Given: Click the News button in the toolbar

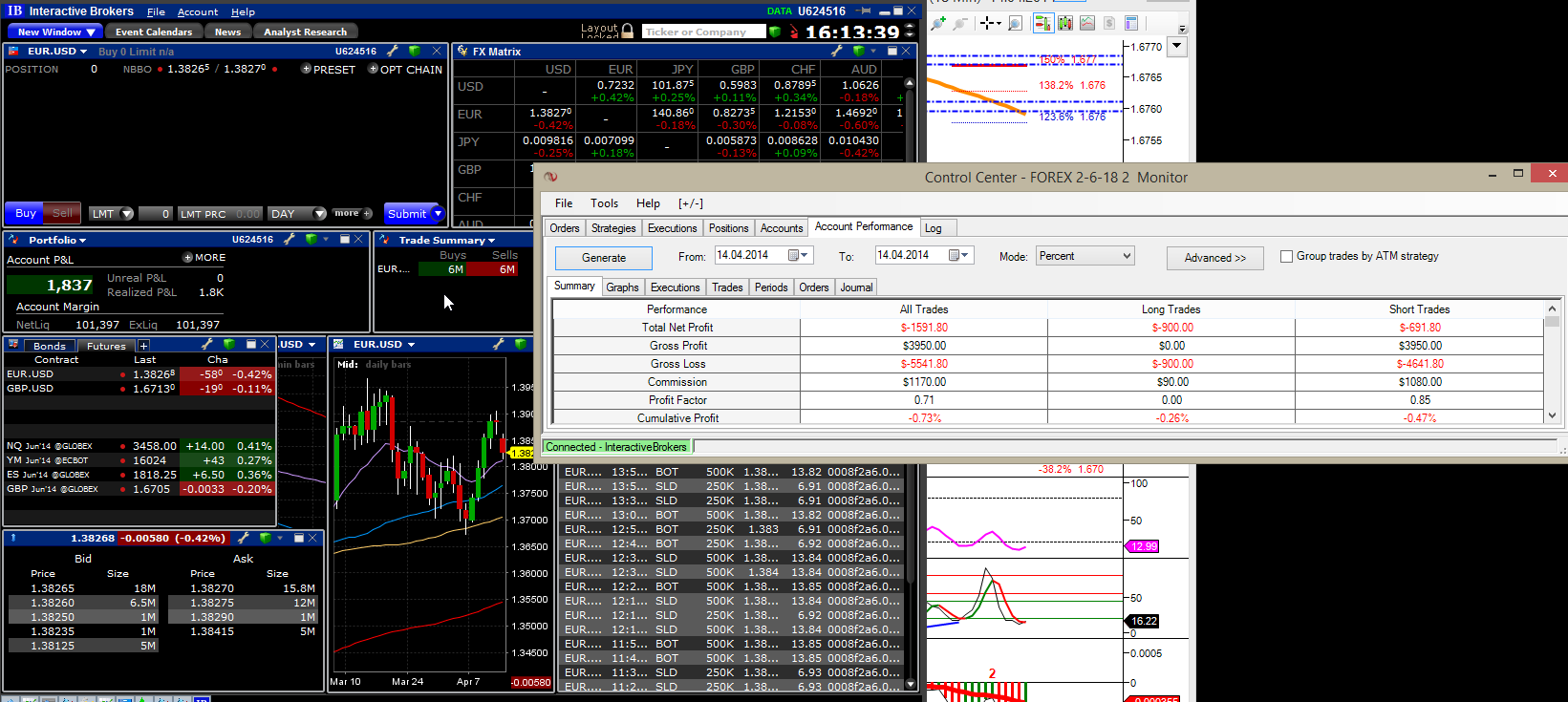Looking at the screenshot, I should click(227, 32).
